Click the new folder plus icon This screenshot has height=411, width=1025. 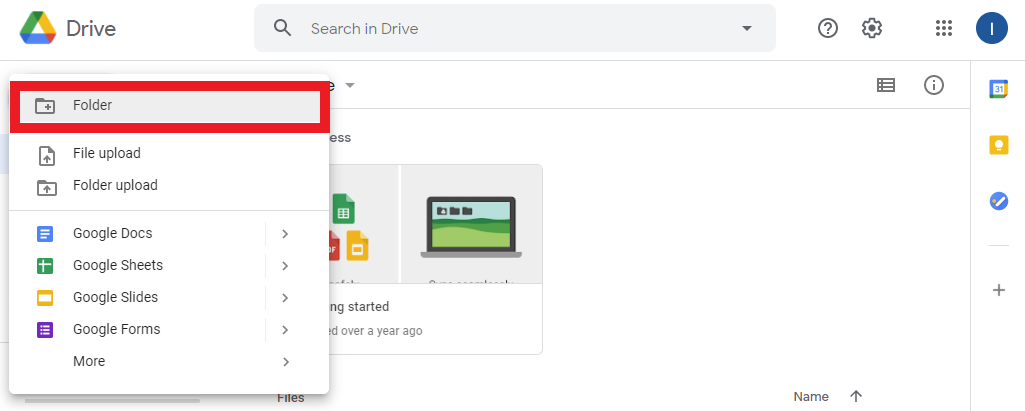point(45,106)
